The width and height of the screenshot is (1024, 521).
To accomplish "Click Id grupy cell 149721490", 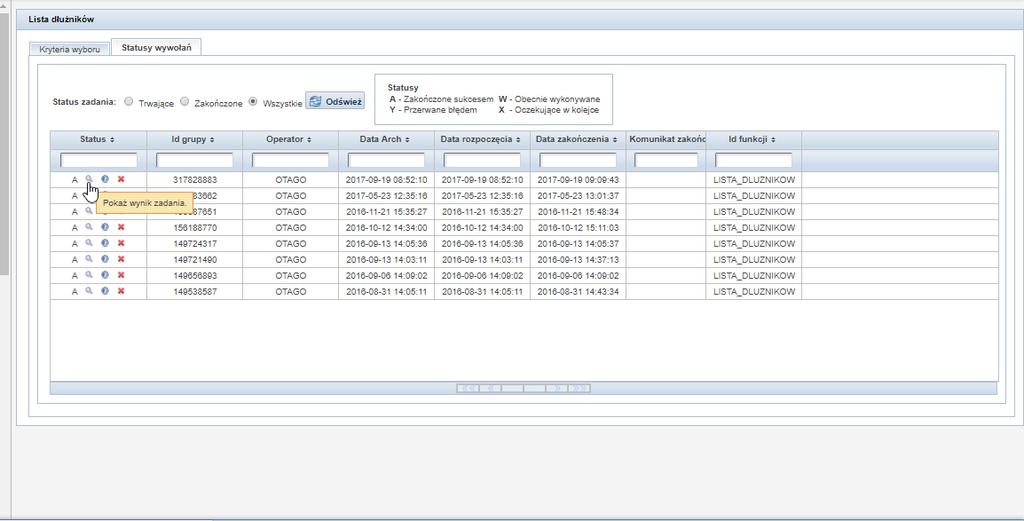I will coord(195,260).
